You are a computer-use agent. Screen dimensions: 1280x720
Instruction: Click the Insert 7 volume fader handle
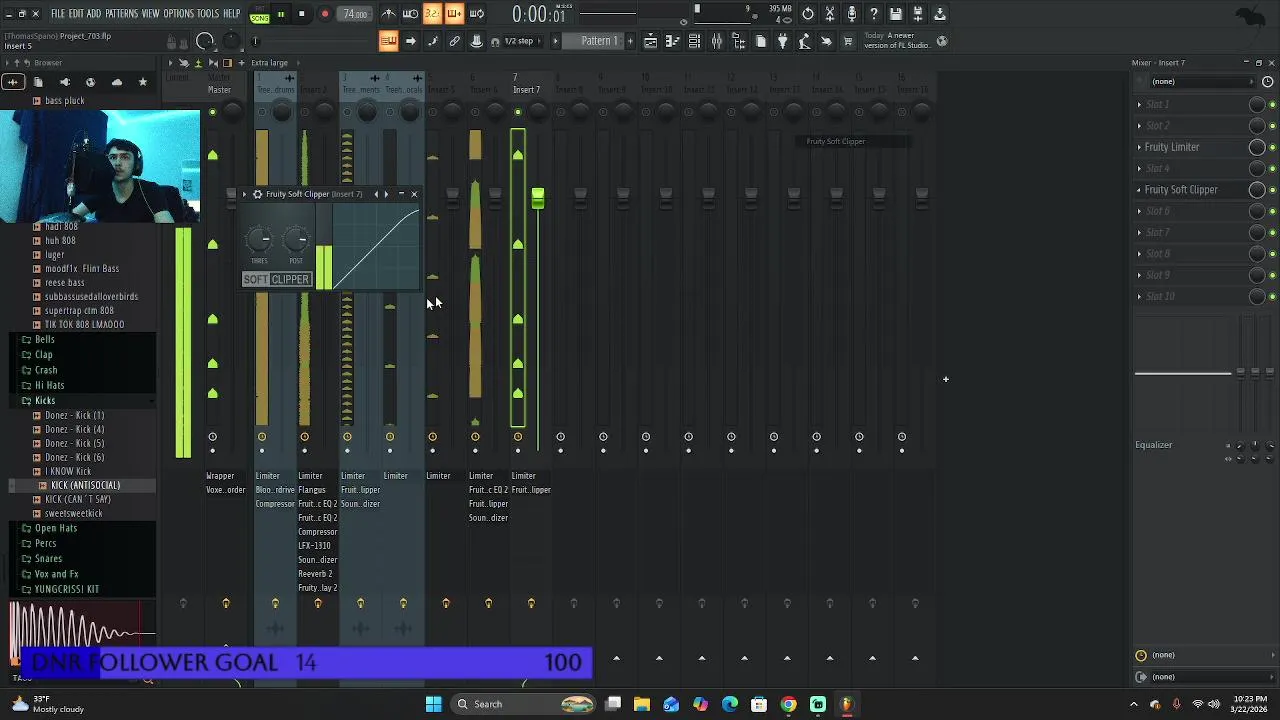click(538, 198)
